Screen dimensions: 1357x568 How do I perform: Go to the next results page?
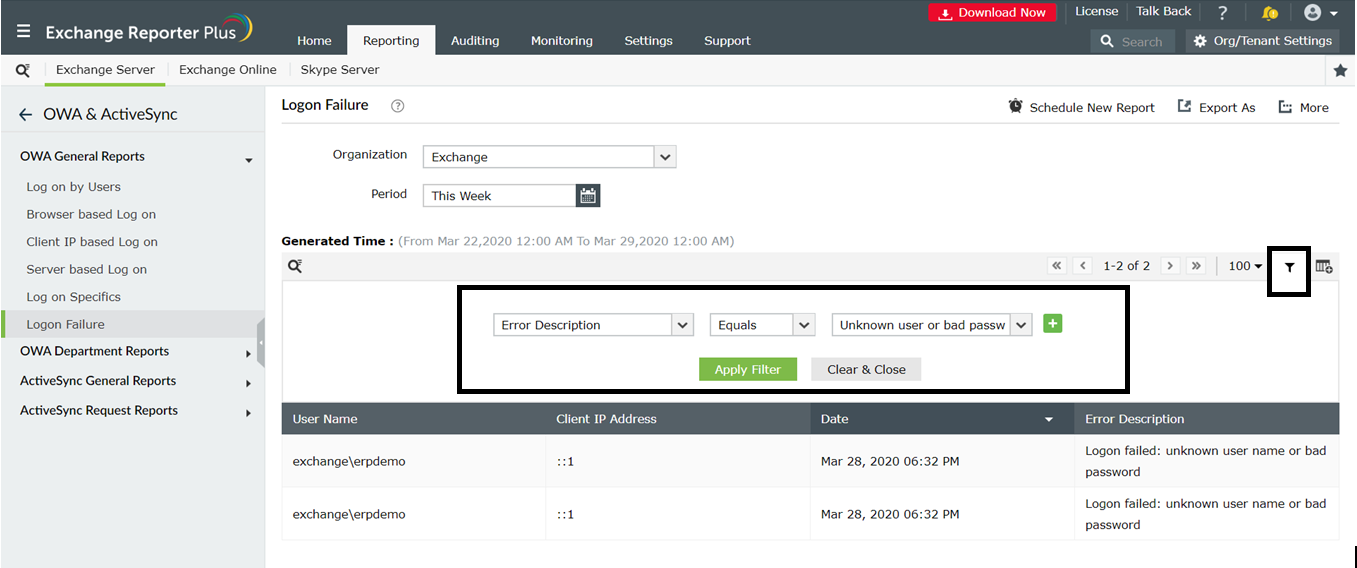pyautogui.click(x=1170, y=266)
